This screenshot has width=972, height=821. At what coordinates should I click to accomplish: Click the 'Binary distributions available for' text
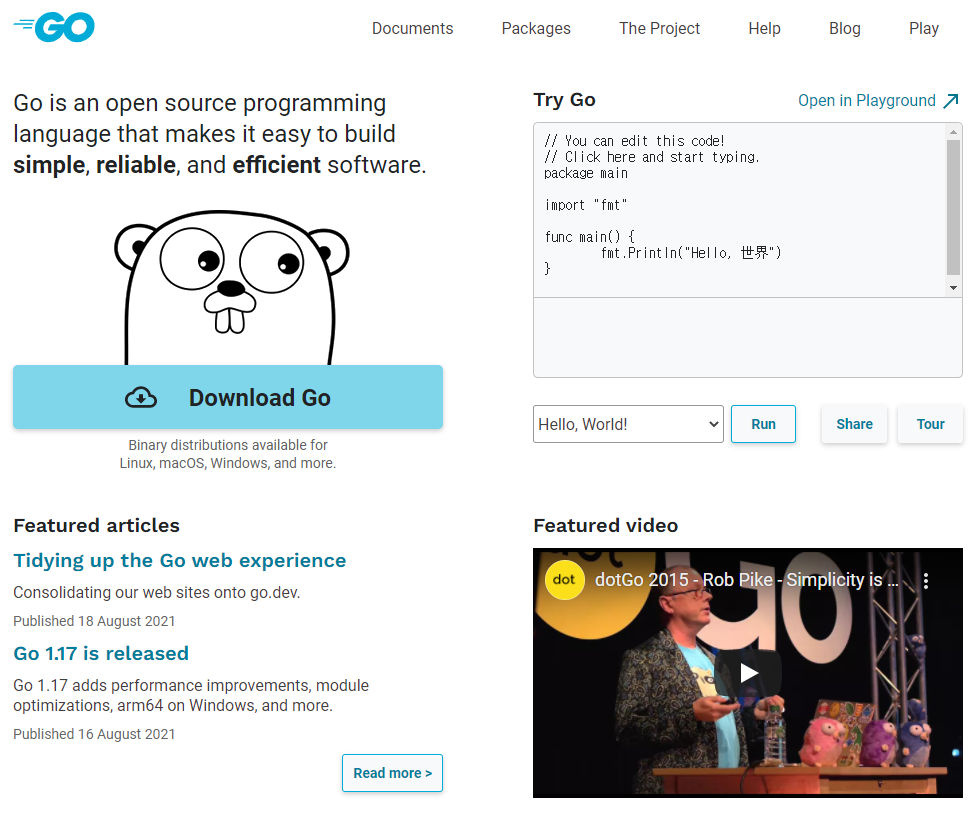coord(228,445)
